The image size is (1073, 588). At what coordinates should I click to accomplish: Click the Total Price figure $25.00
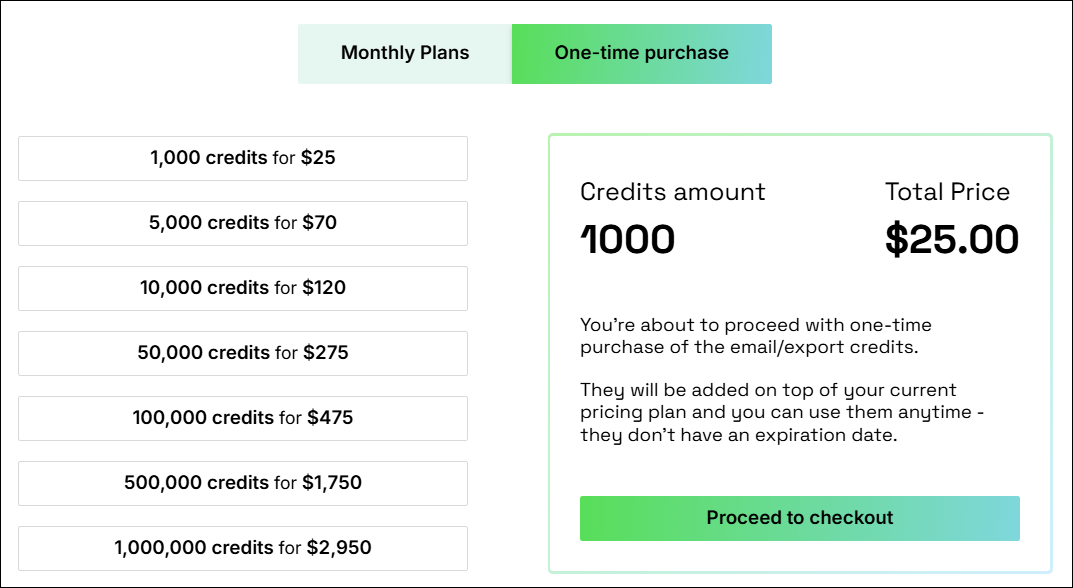click(x=952, y=239)
